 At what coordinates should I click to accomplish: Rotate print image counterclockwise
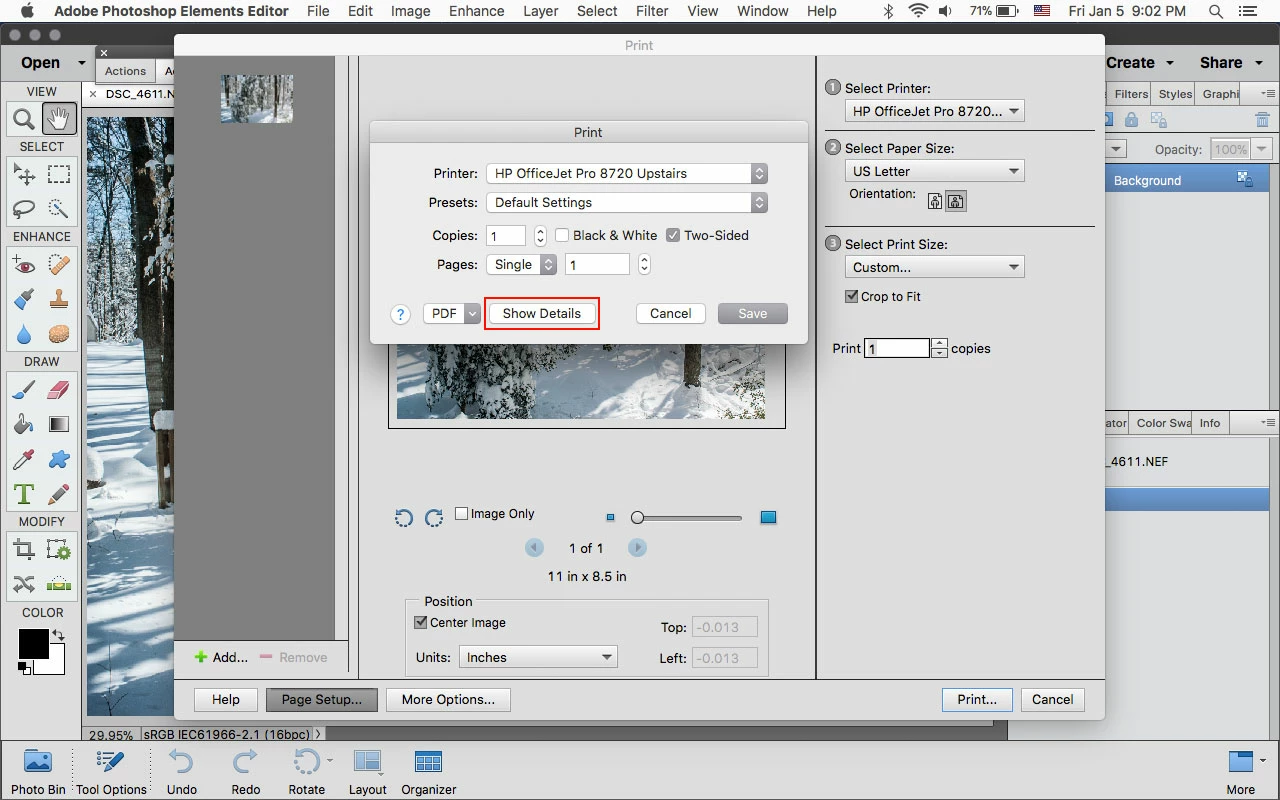(x=404, y=518)
